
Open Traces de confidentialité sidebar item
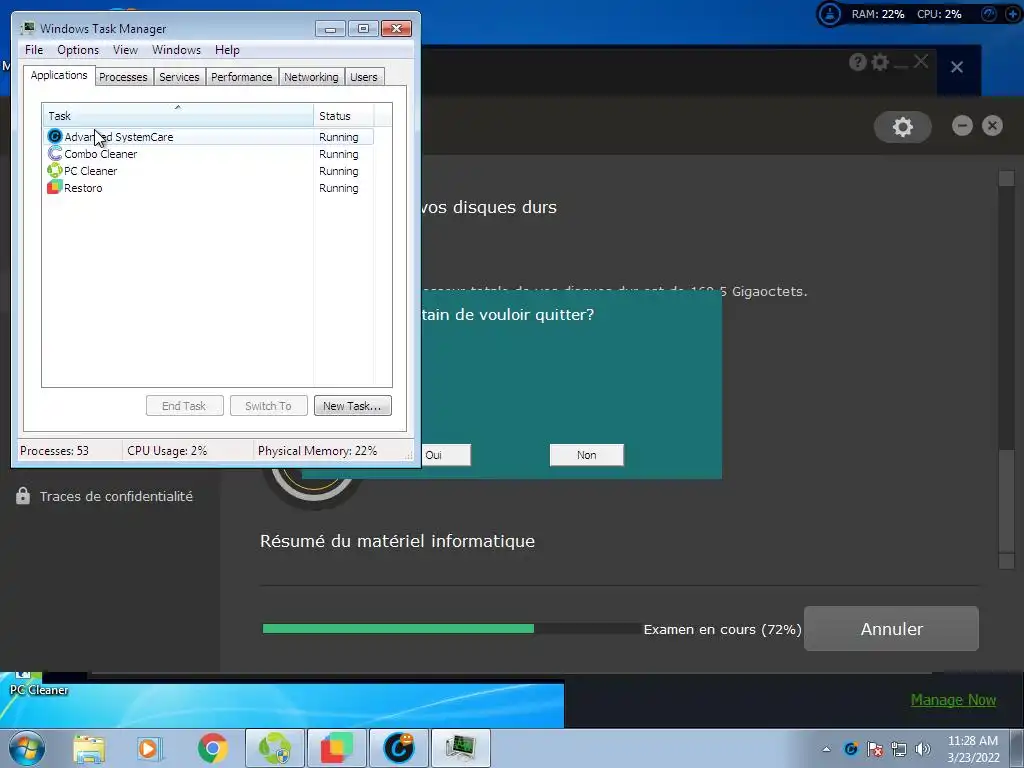pos(104,496)
